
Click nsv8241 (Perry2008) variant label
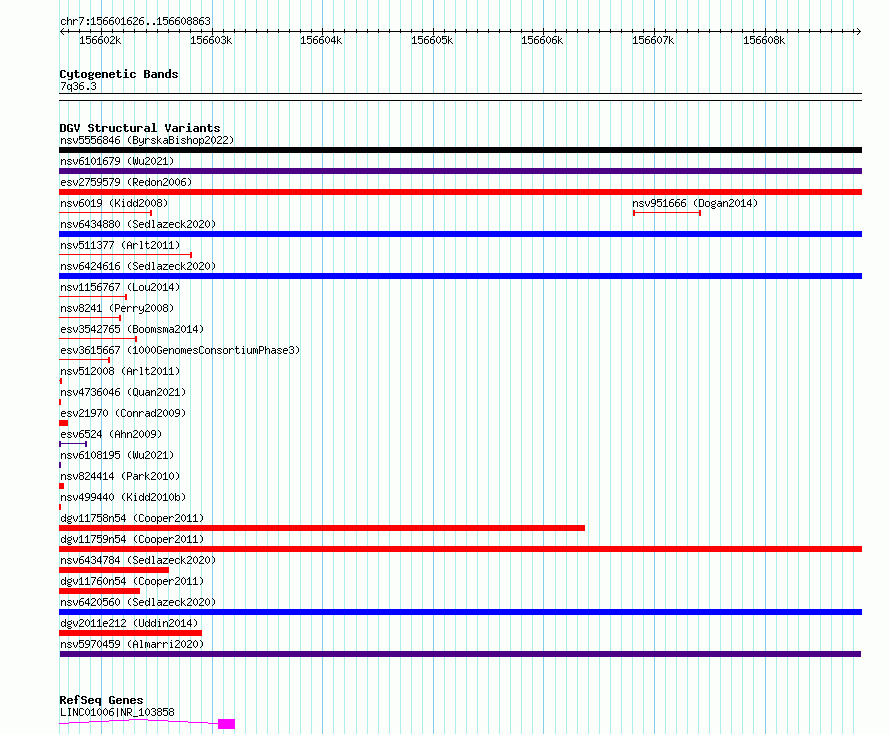click(x=117, y=308)
